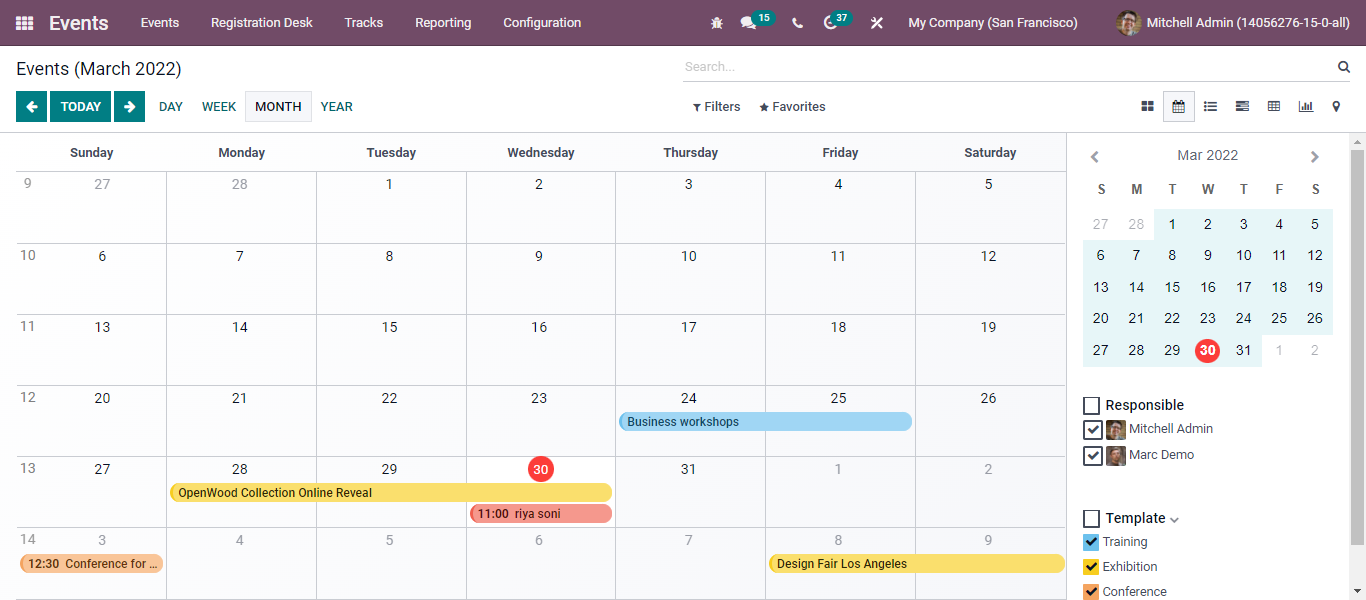Open Mitchell Admin user menu
Viewport: 1366px width, 600px height.
pos(1233,23)
